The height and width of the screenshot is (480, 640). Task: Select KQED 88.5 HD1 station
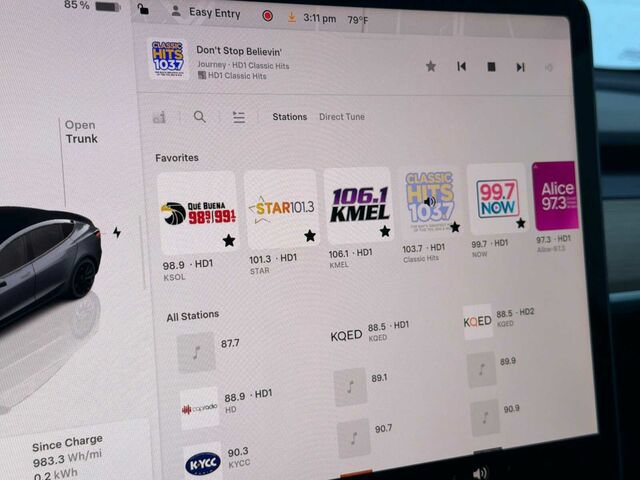pos(370,332)
